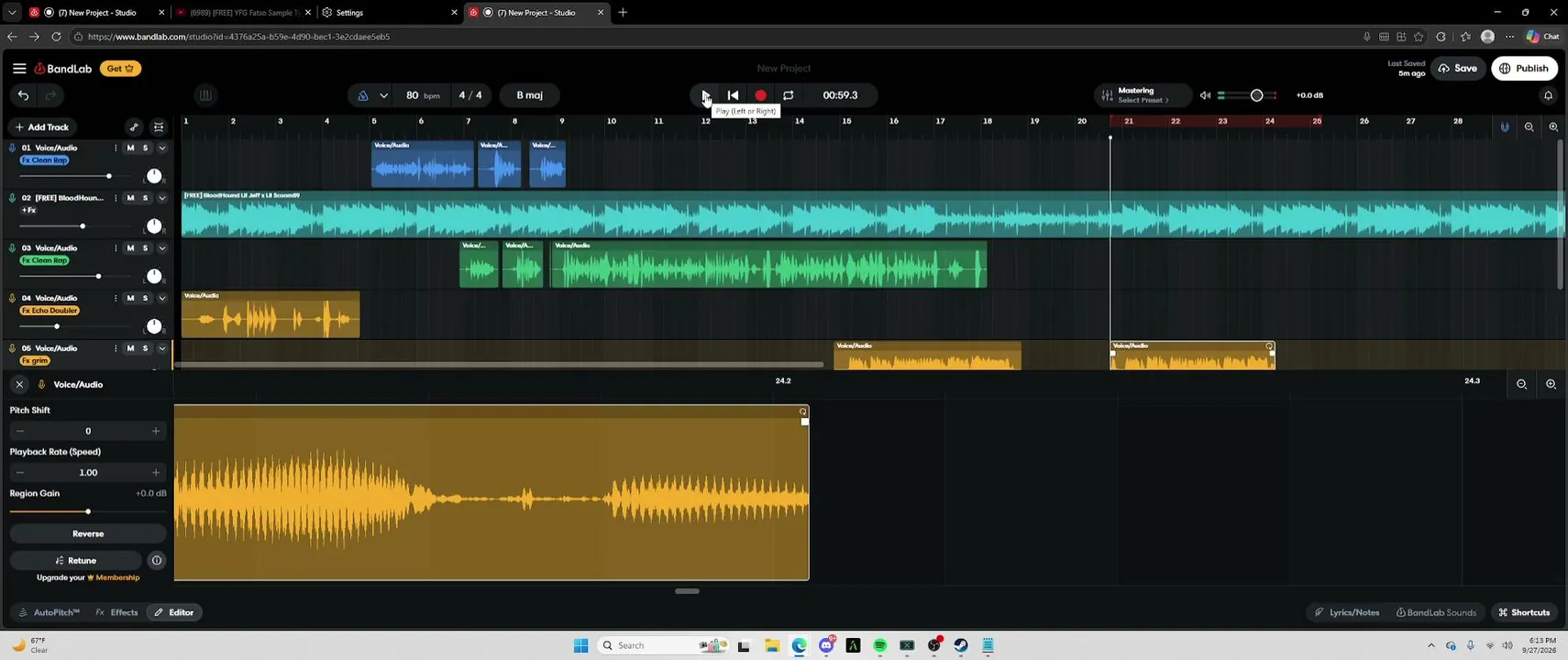
Task: Click the Add Track button
Action: pyautogui.click(x=41, y=127)
